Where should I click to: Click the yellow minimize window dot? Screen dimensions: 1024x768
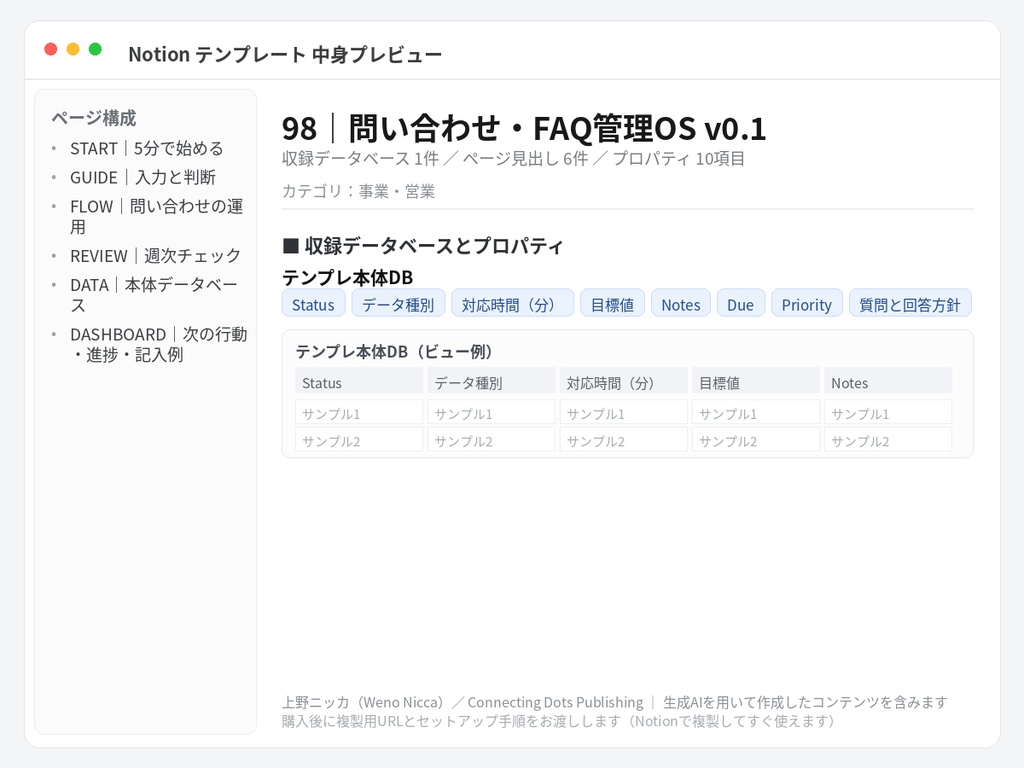point(73,49)
